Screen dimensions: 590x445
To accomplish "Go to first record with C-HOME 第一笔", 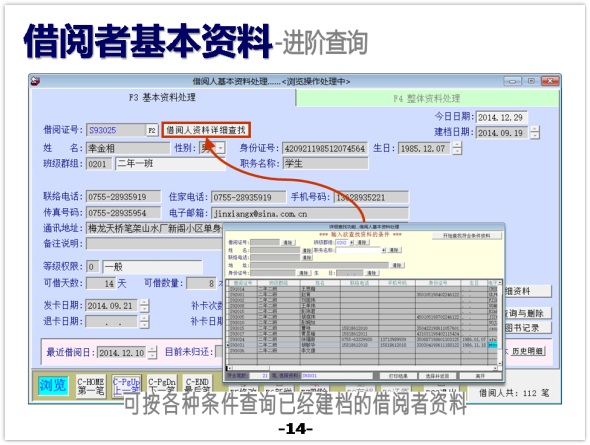I will [91, 386].
